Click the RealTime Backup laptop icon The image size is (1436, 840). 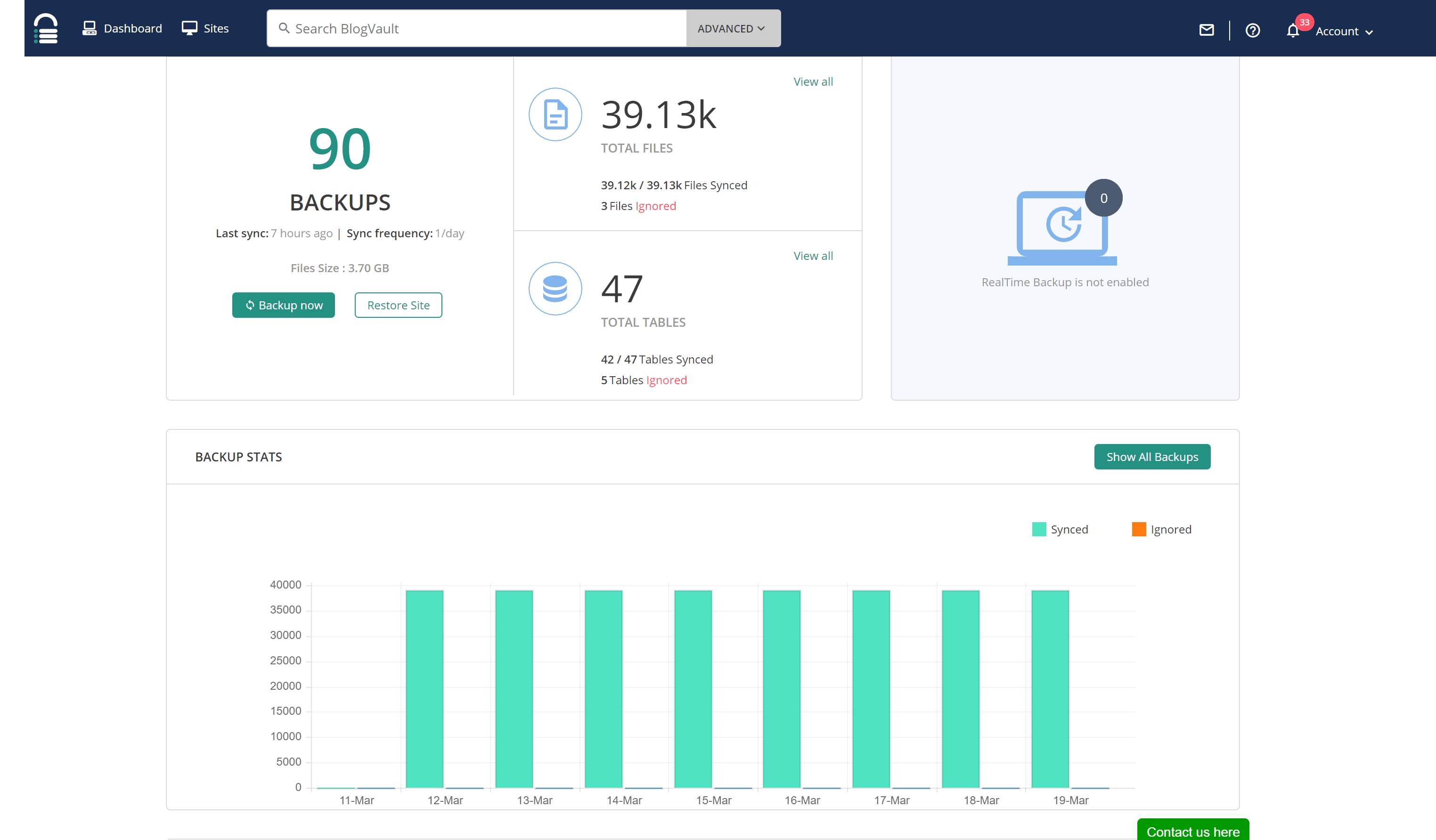[1063, 226]
